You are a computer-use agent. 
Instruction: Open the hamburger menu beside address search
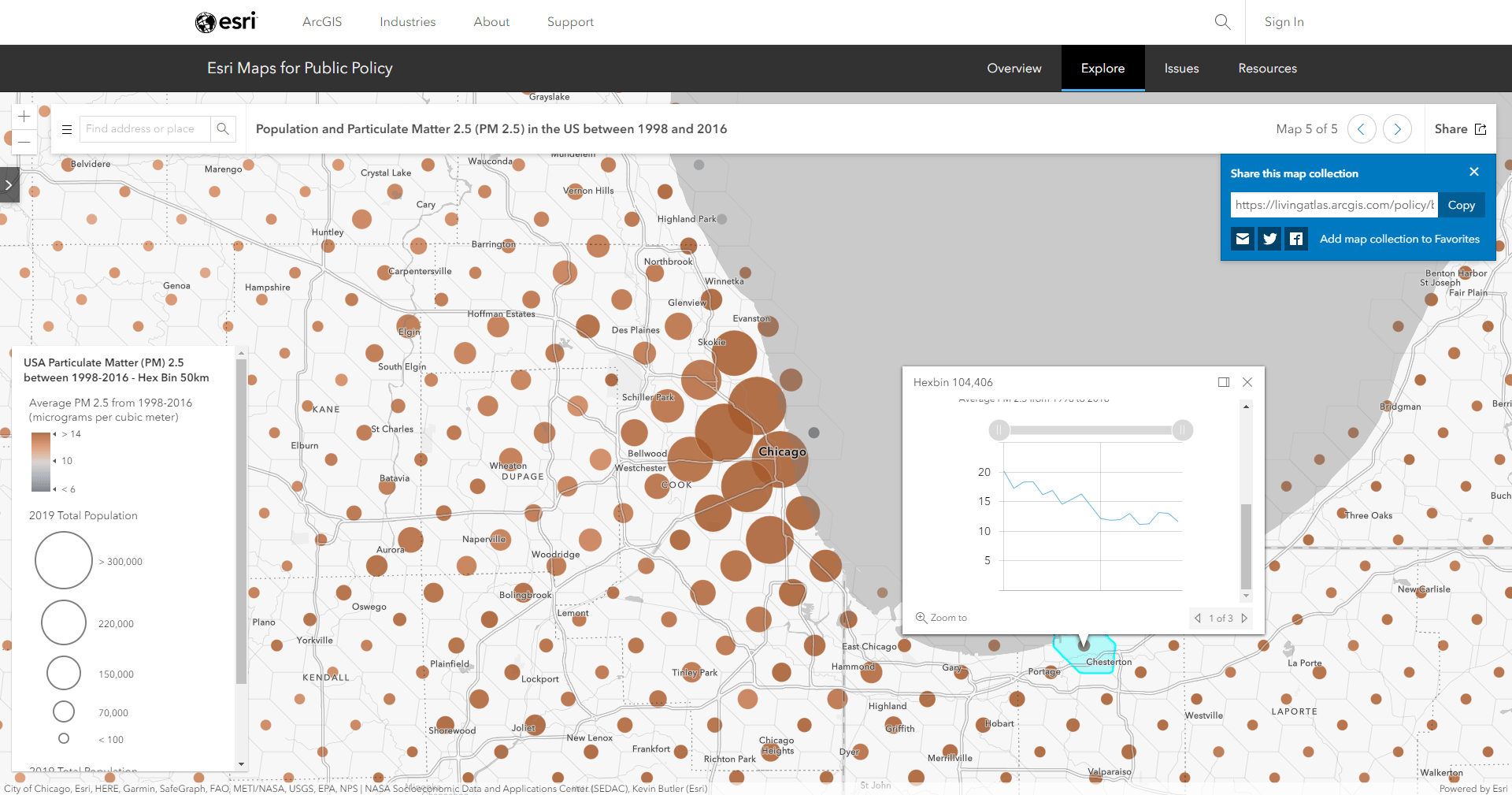point(67,129)
